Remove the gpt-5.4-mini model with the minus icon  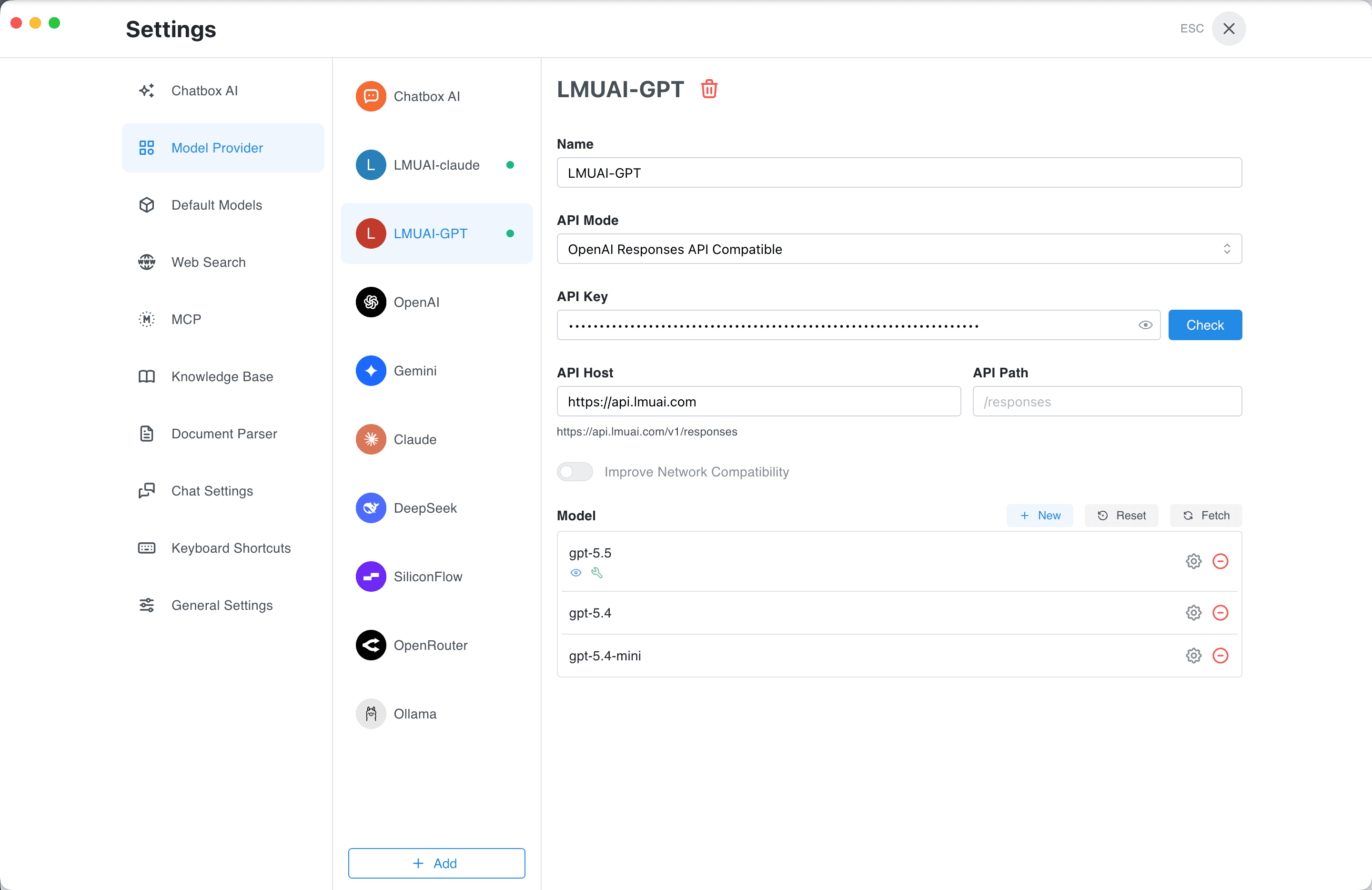tap(1220, 656)
